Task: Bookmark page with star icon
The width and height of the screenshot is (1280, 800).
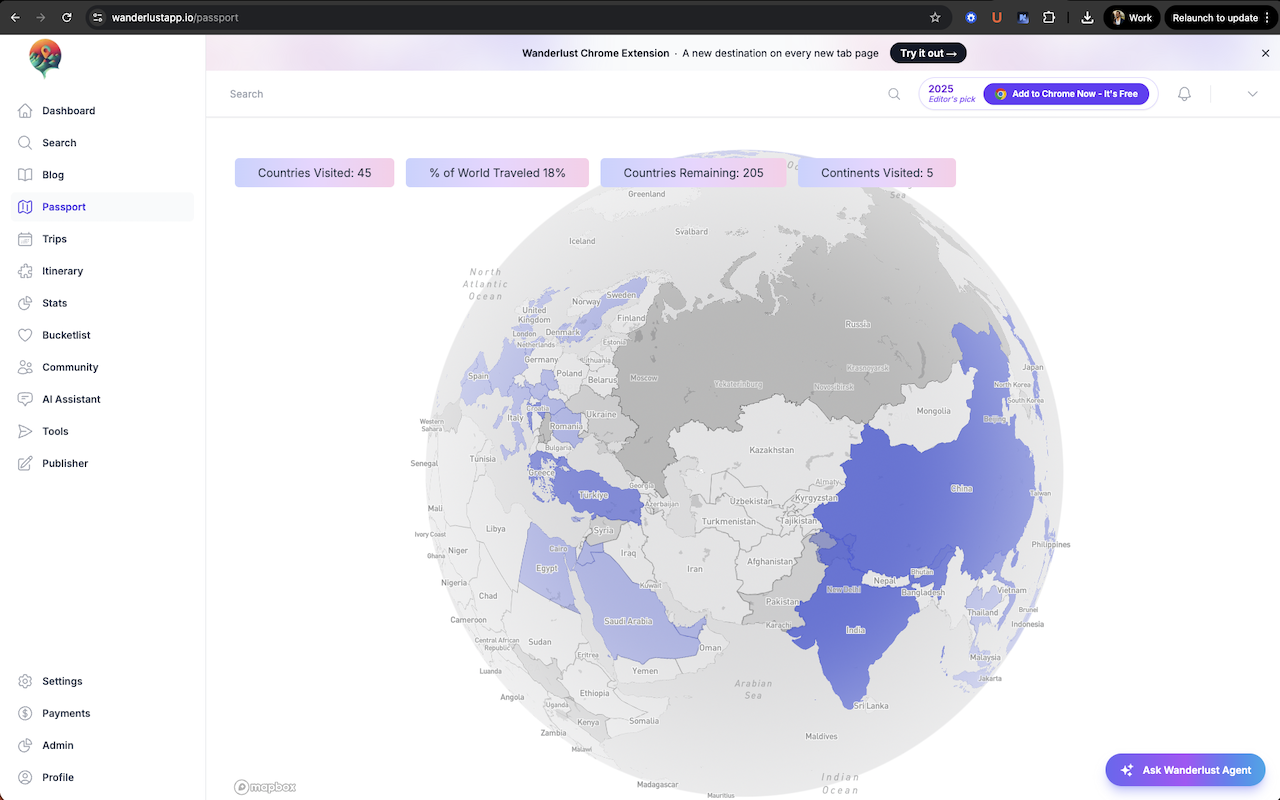Action: point(935,17)
